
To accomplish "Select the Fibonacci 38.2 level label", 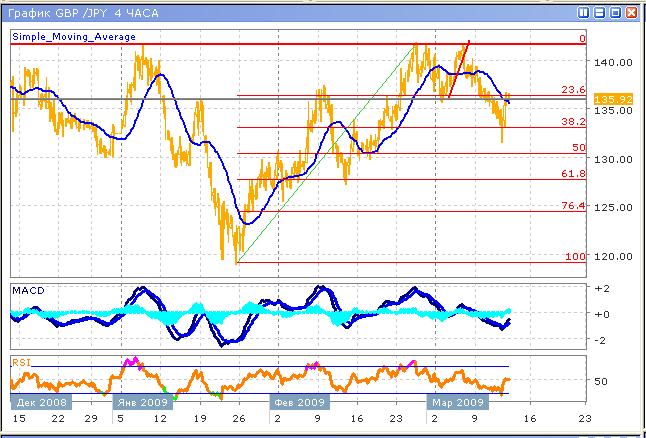I will tap(574, 121).
